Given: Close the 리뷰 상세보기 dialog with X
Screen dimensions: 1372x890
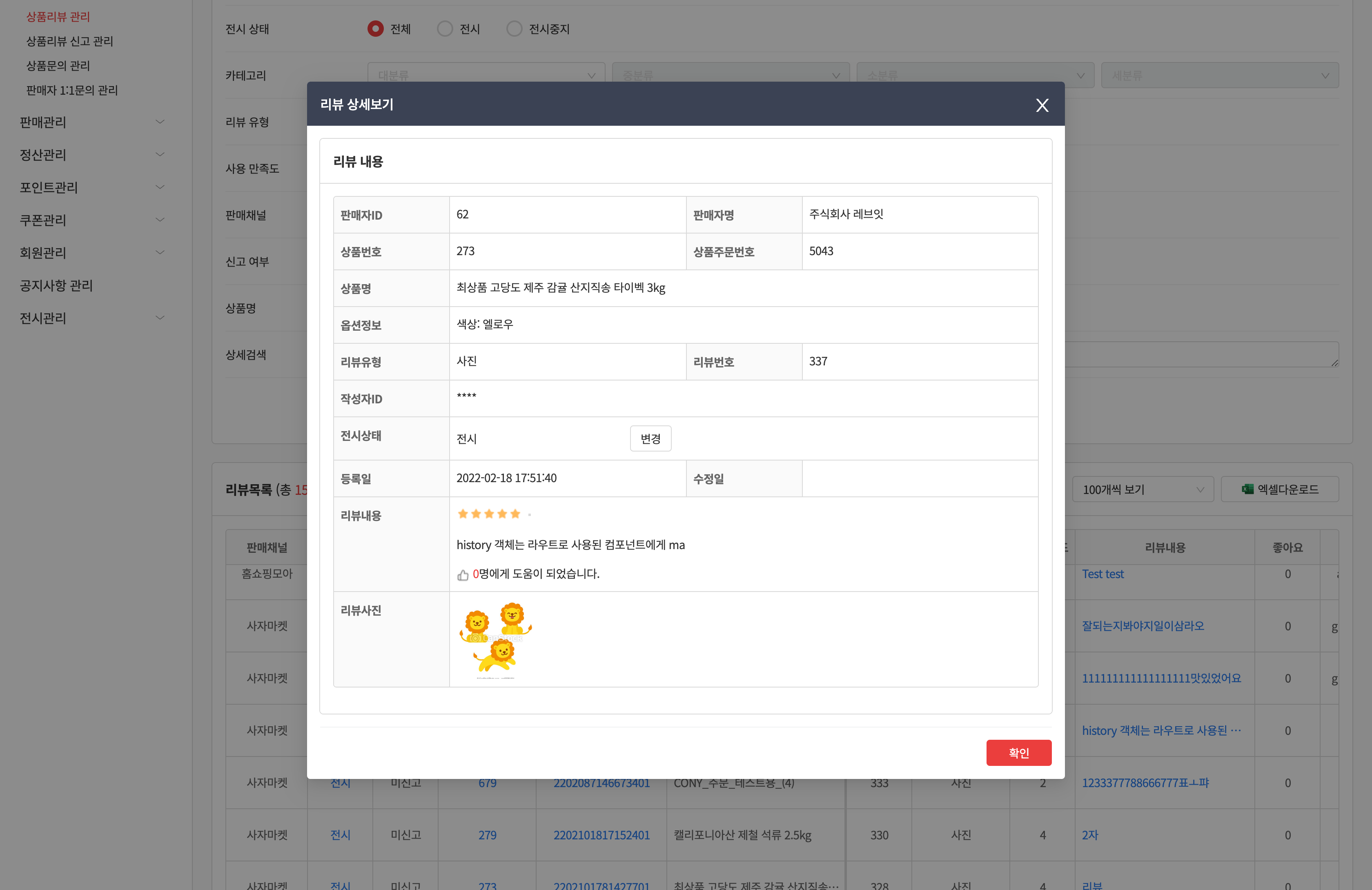Looking at the screenshot, I should point(1042,105).
